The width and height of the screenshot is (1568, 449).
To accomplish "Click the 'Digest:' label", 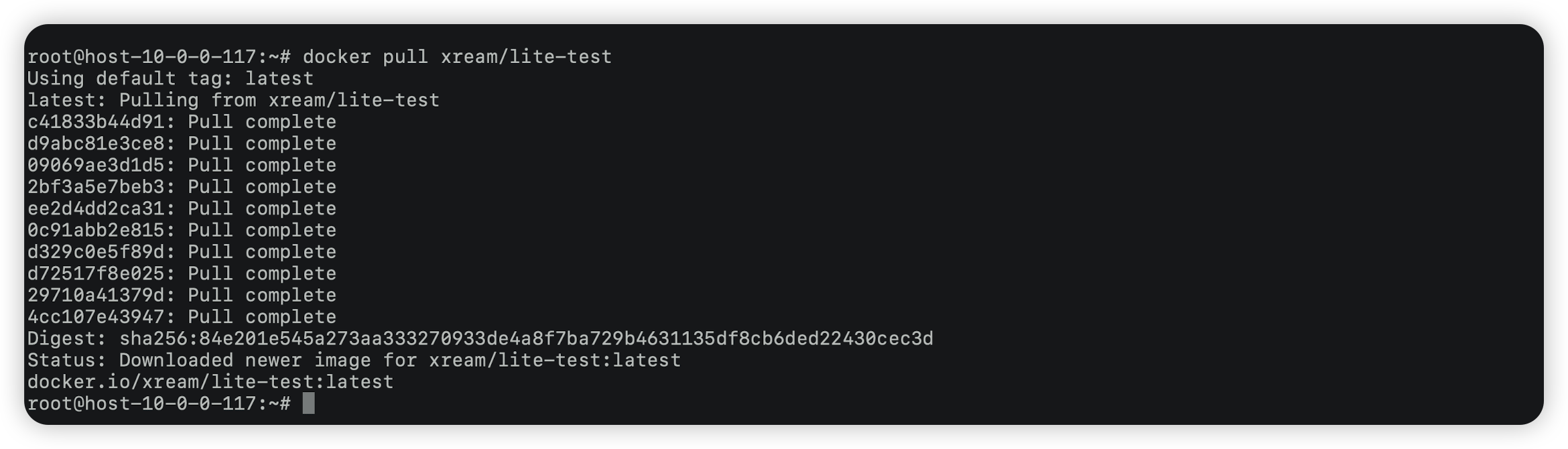I will pos(67,338).
